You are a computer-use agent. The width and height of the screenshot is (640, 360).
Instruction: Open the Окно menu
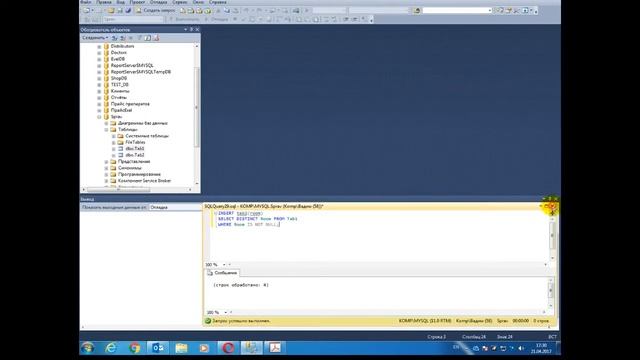pos(198,2)
